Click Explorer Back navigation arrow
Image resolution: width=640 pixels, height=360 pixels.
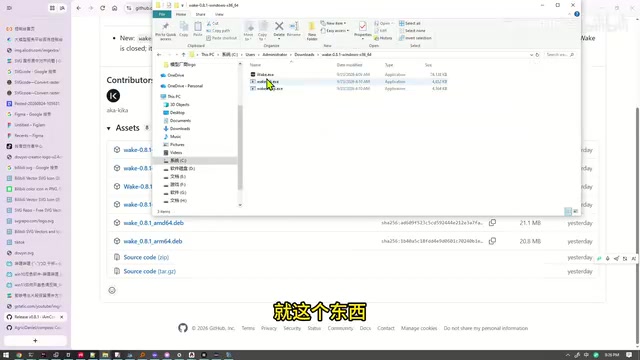(x=159, y=55)
